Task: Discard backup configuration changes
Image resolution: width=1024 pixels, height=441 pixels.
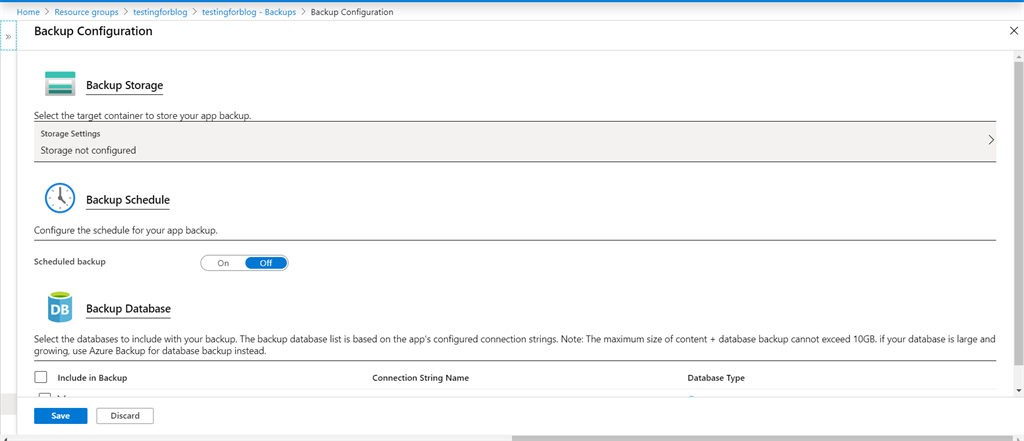Action: tap(125, 416)
